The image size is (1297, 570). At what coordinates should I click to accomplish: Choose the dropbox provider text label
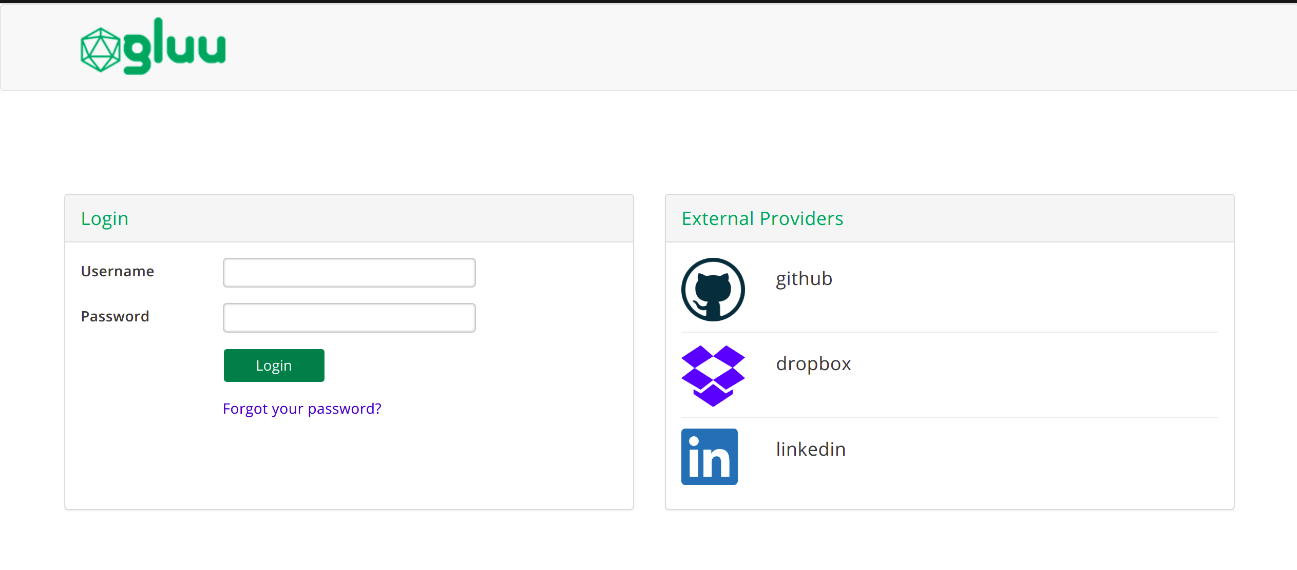pos(813,364)
